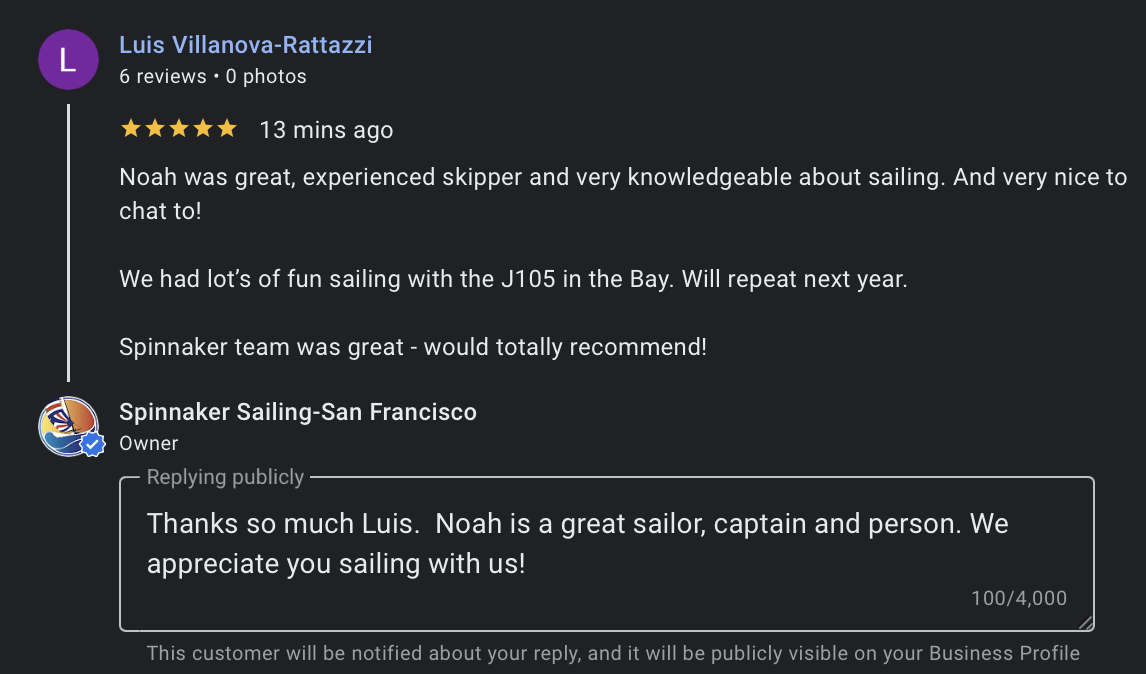Click the reply visibility notice text
The image size is (1146, 674).
(613, 654)
